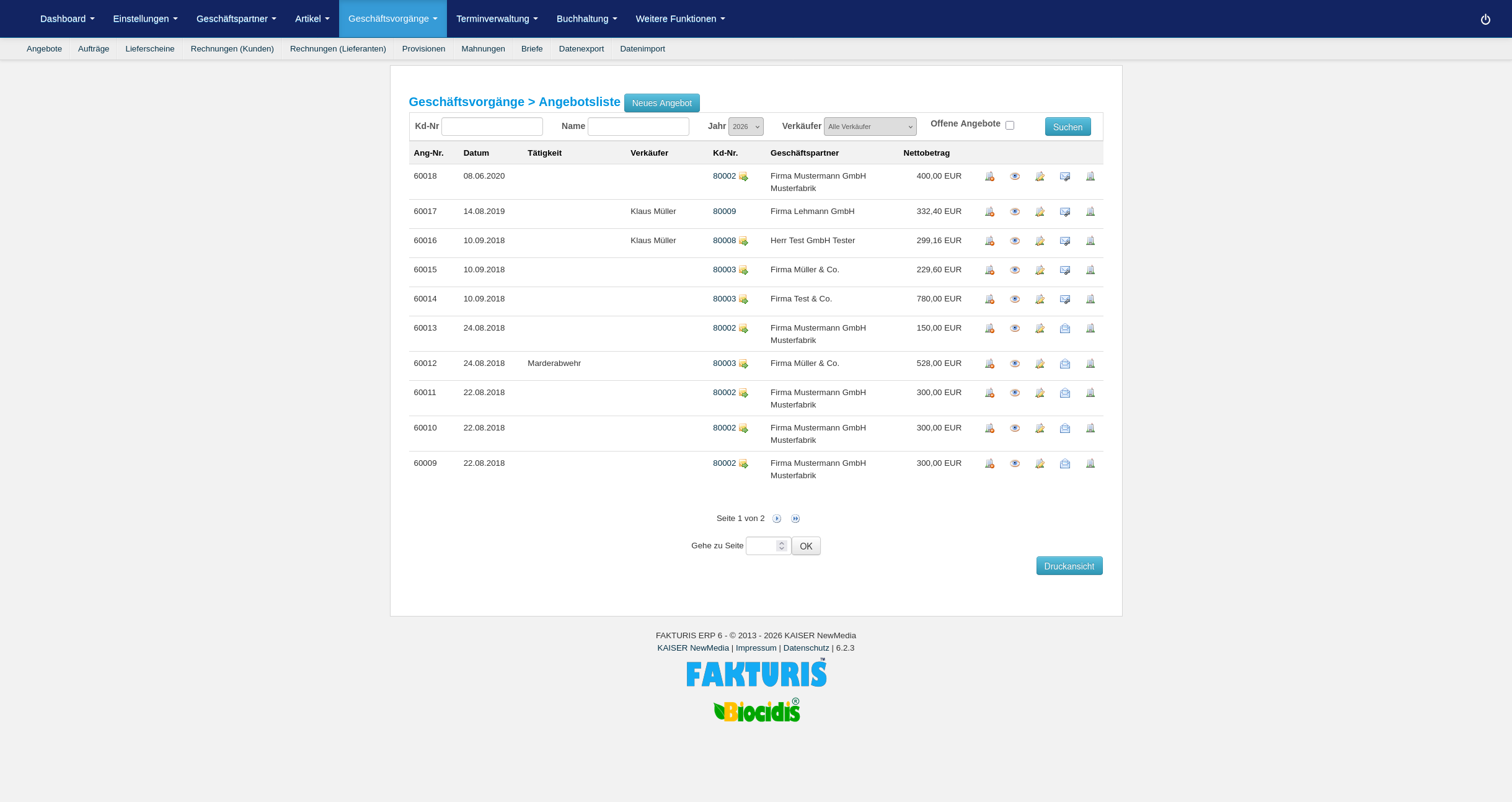Enable the Offene Angebote checkbox
1512x802 pixels.
point(1009,125)
